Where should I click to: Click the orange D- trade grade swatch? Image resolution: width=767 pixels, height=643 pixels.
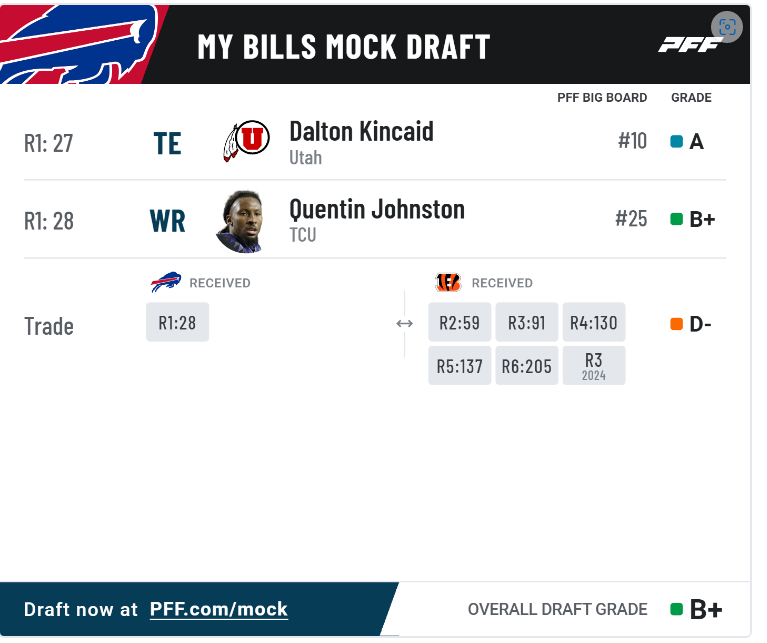point(677,324)
